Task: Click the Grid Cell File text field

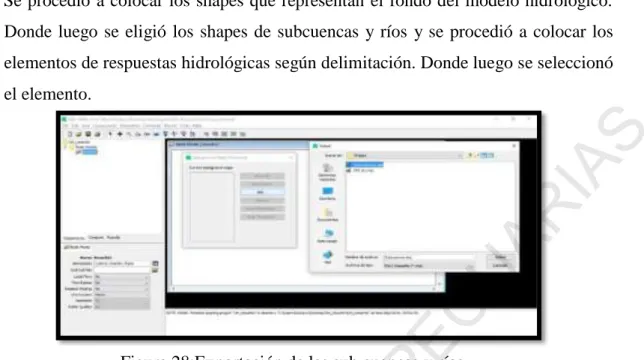Action: [x=122, y=270]
